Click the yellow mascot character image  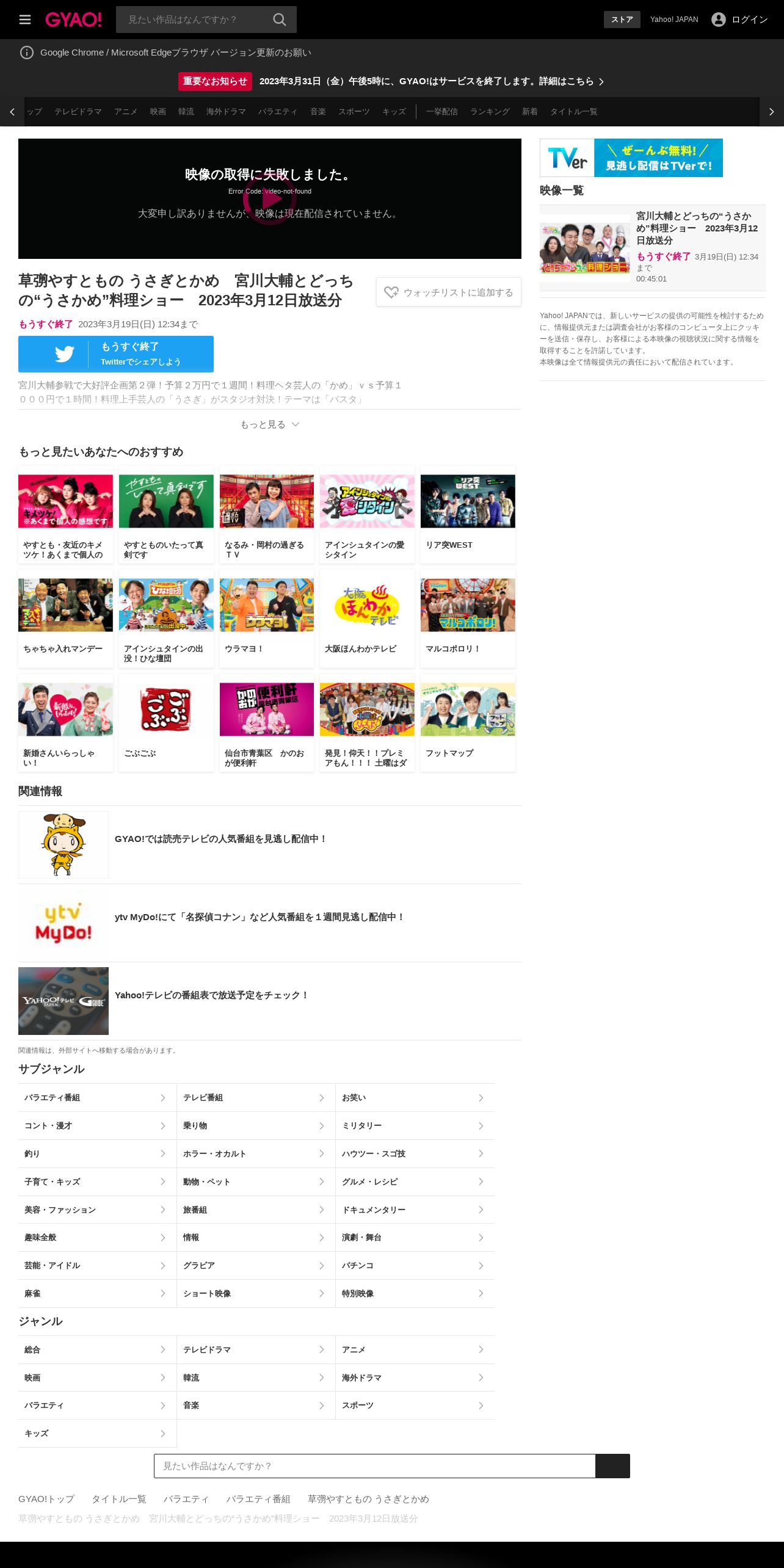point(64,844)
